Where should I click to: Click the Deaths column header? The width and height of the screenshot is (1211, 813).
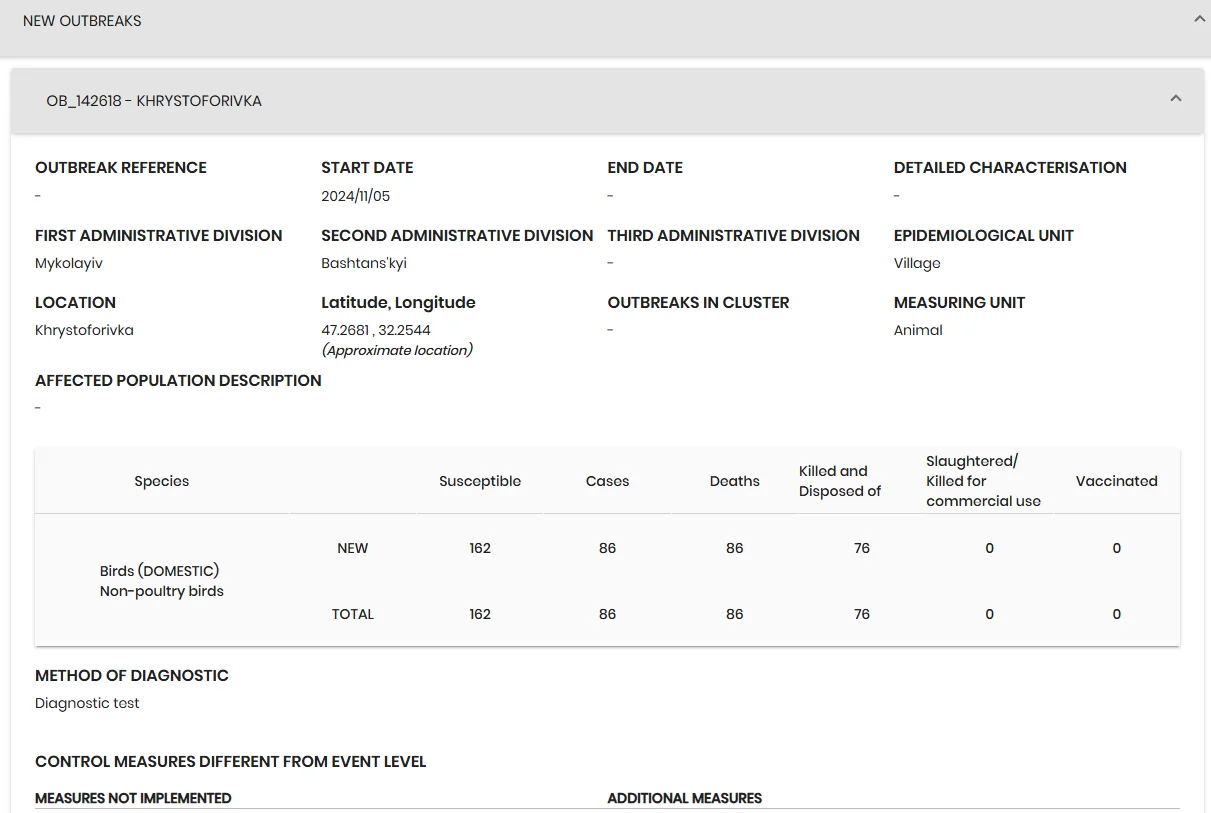[735, 481]
